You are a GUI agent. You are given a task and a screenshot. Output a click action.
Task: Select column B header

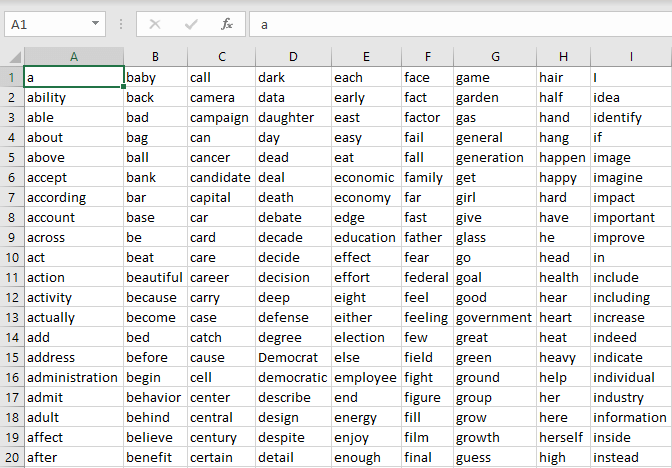(156, 57)
